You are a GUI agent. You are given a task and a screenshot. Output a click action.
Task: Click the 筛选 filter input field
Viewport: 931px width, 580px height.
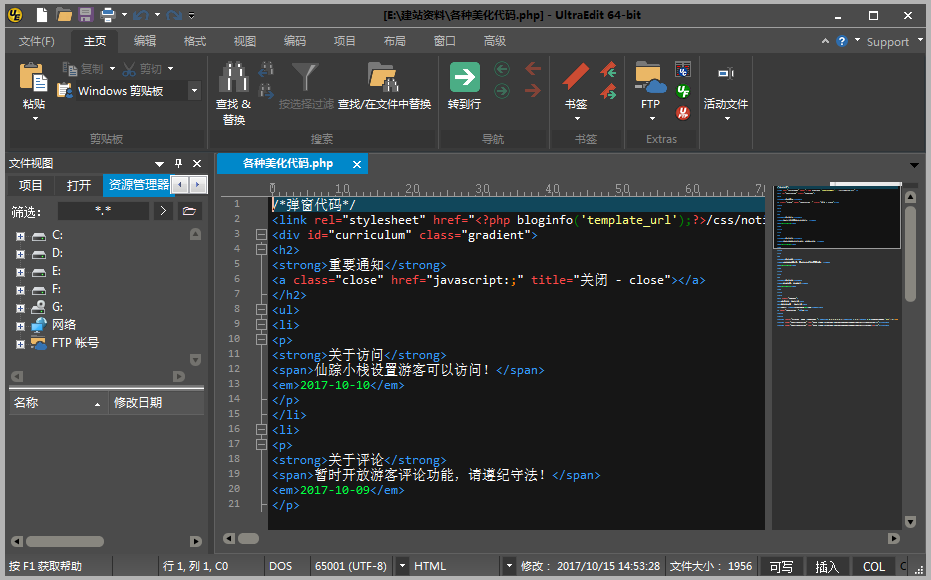102,211
